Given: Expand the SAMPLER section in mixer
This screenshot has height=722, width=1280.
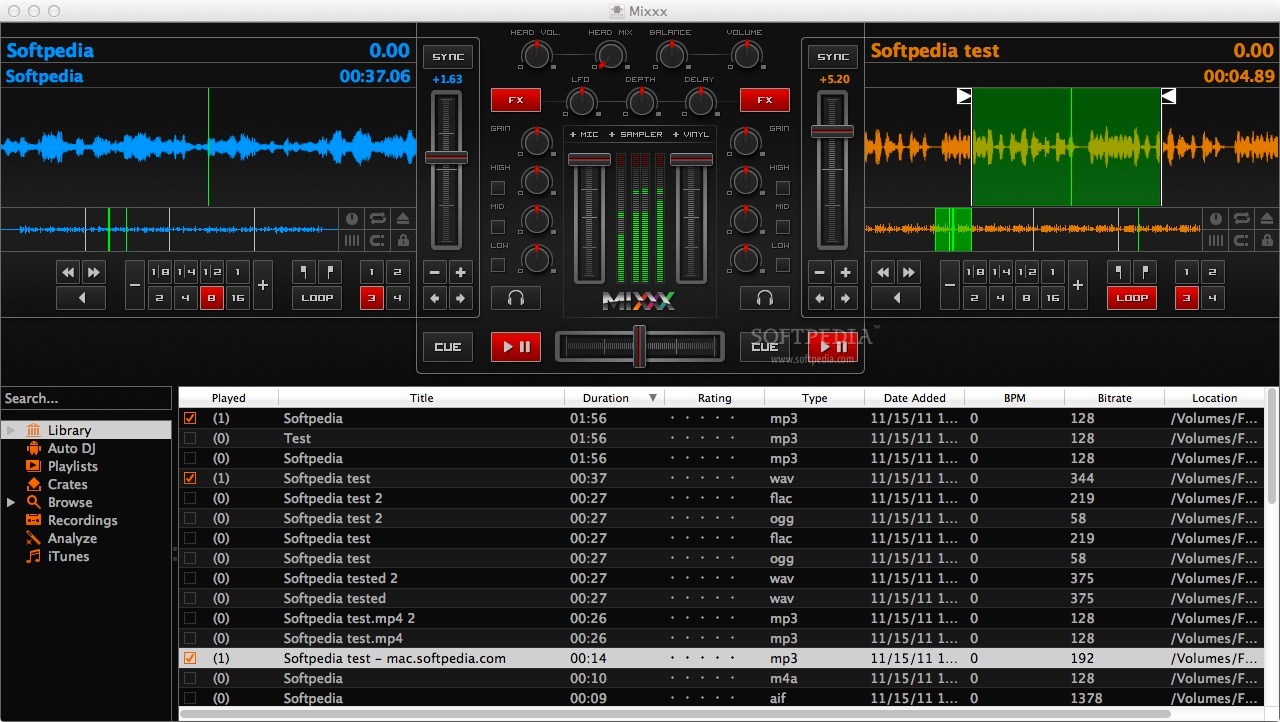Looking at the screenshot, I should coord(636,134).
